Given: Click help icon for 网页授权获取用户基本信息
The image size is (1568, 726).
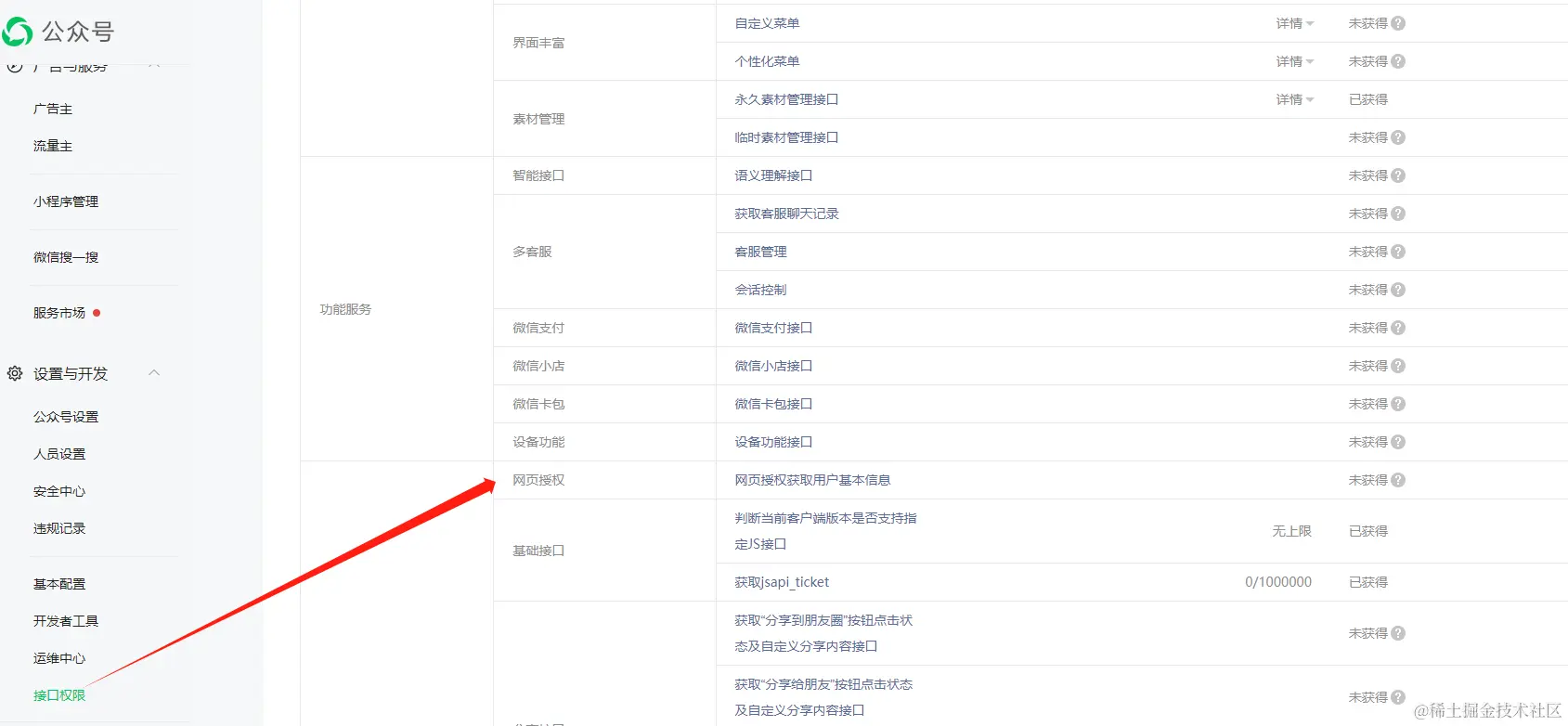Looking at the screenshot, I should [1398, 480].
